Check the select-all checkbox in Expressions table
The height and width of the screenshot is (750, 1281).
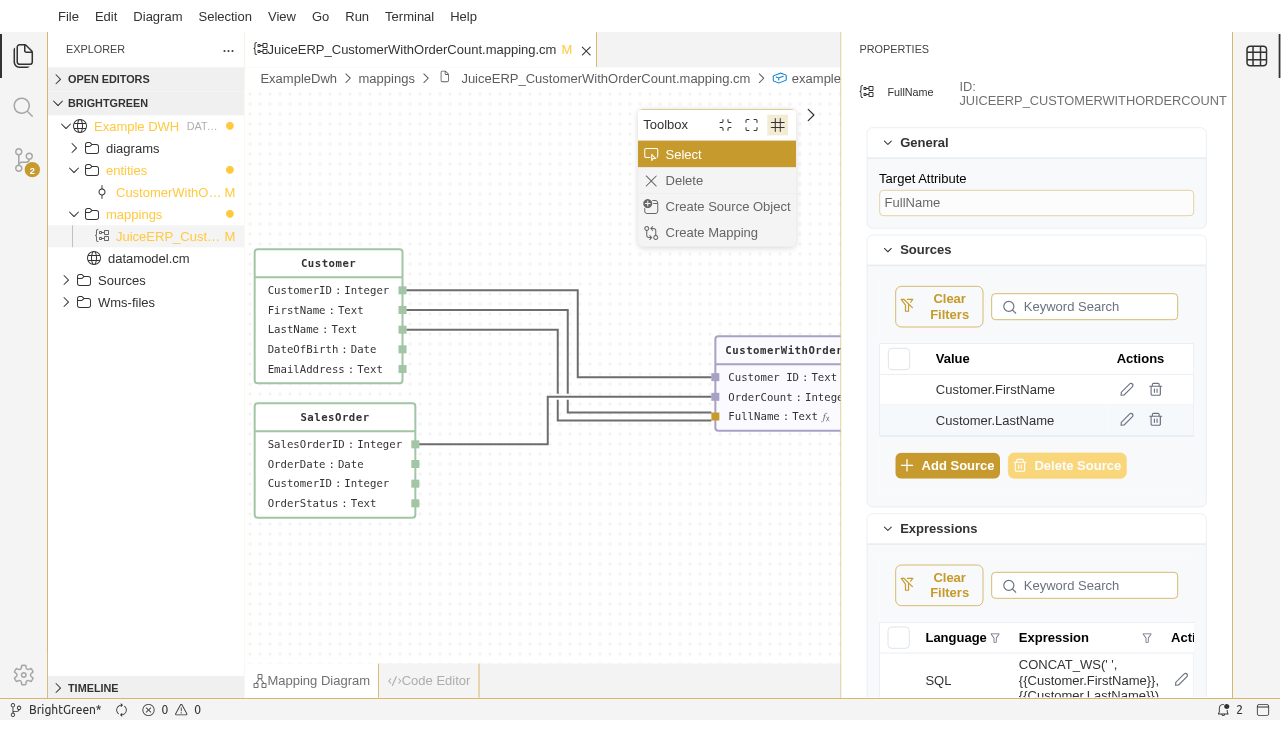coord(898,638)
